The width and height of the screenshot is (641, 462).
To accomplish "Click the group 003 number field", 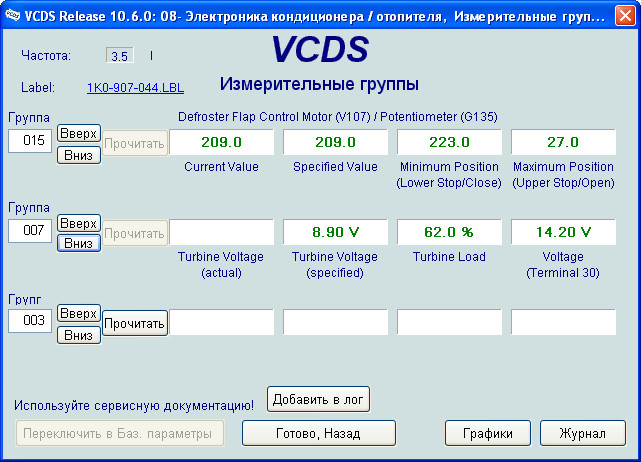I will [x=30, y=321].
